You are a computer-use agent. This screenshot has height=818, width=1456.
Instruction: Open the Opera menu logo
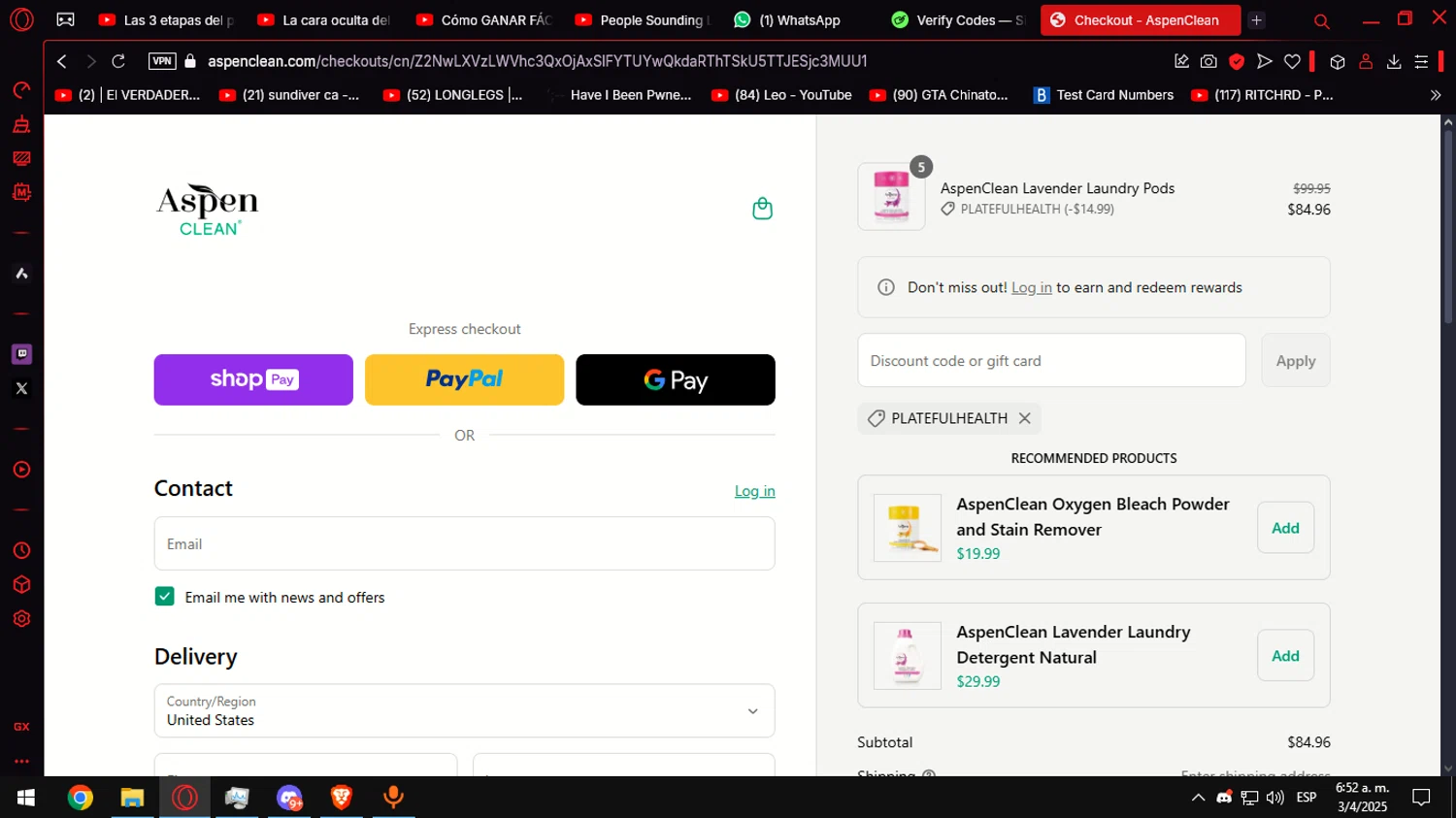coord(21,19)
